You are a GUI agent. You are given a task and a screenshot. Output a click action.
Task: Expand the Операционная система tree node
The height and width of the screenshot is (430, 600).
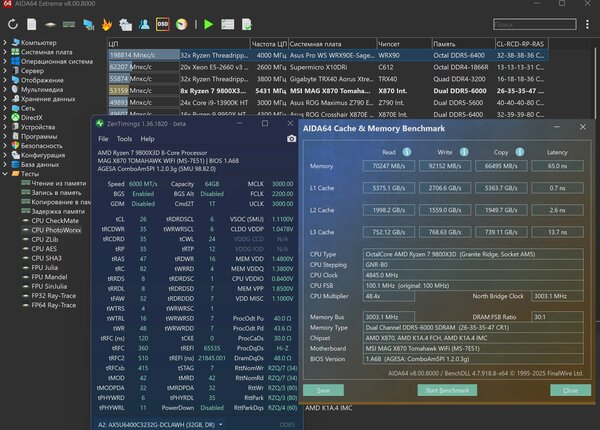click(5, 61)
